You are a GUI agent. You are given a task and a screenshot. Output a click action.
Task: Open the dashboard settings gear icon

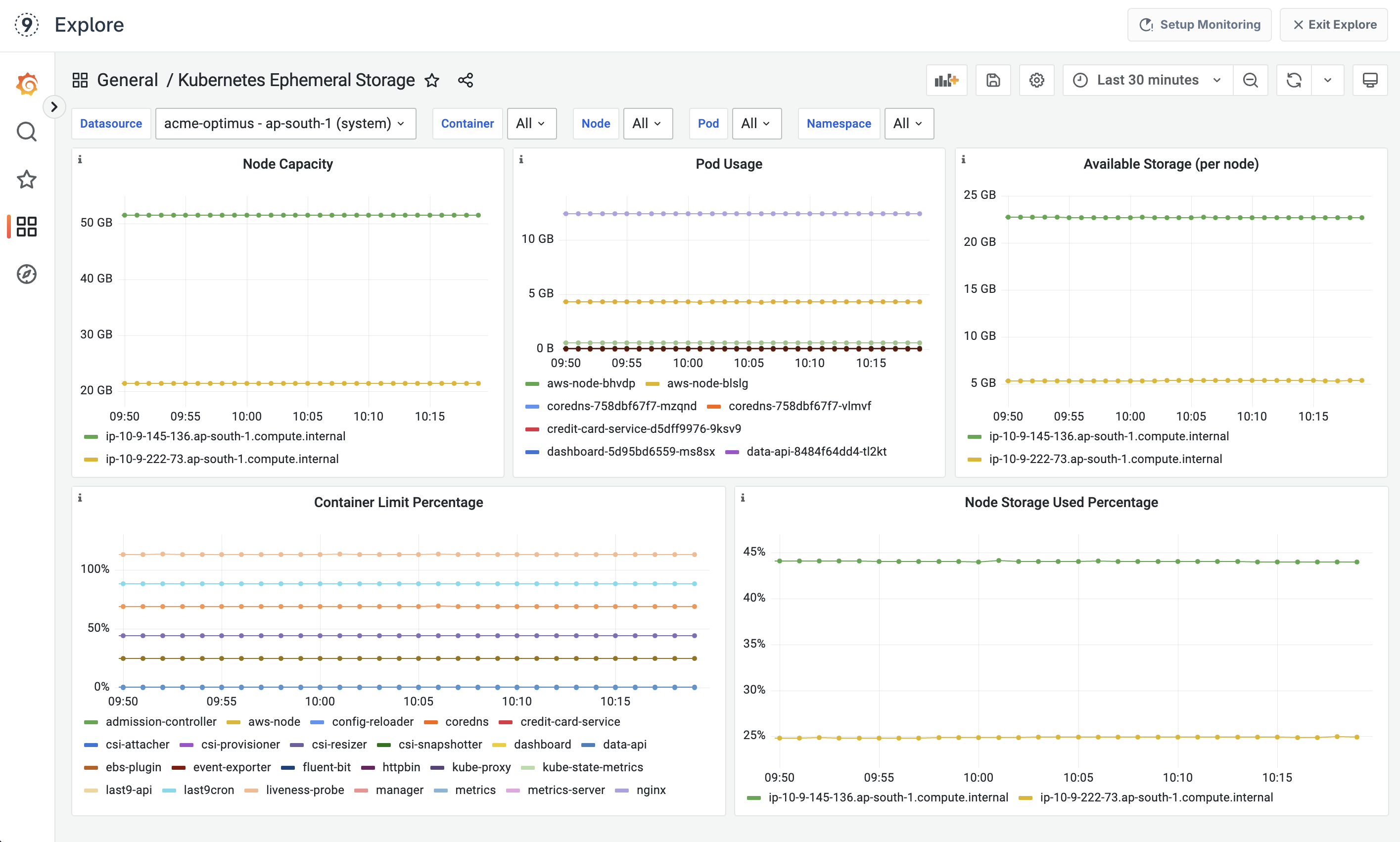1036,80
